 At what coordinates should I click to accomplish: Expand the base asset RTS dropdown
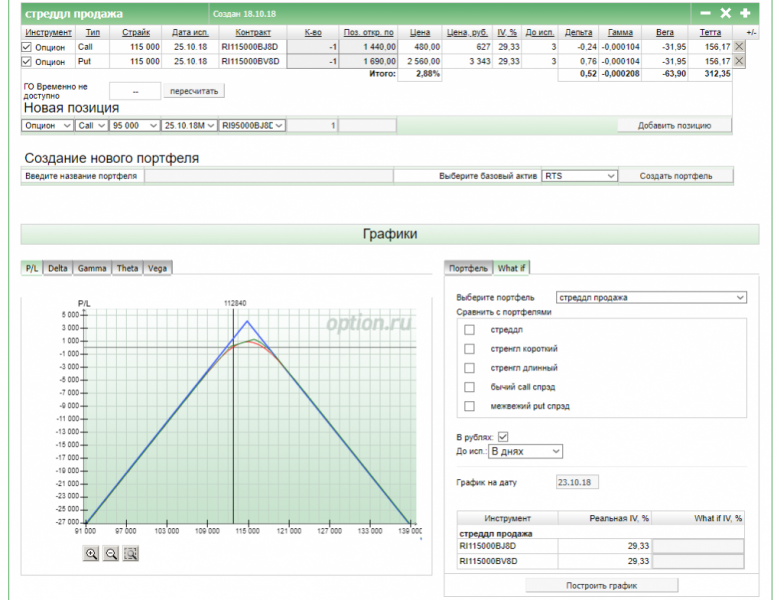tap(579, 175)
